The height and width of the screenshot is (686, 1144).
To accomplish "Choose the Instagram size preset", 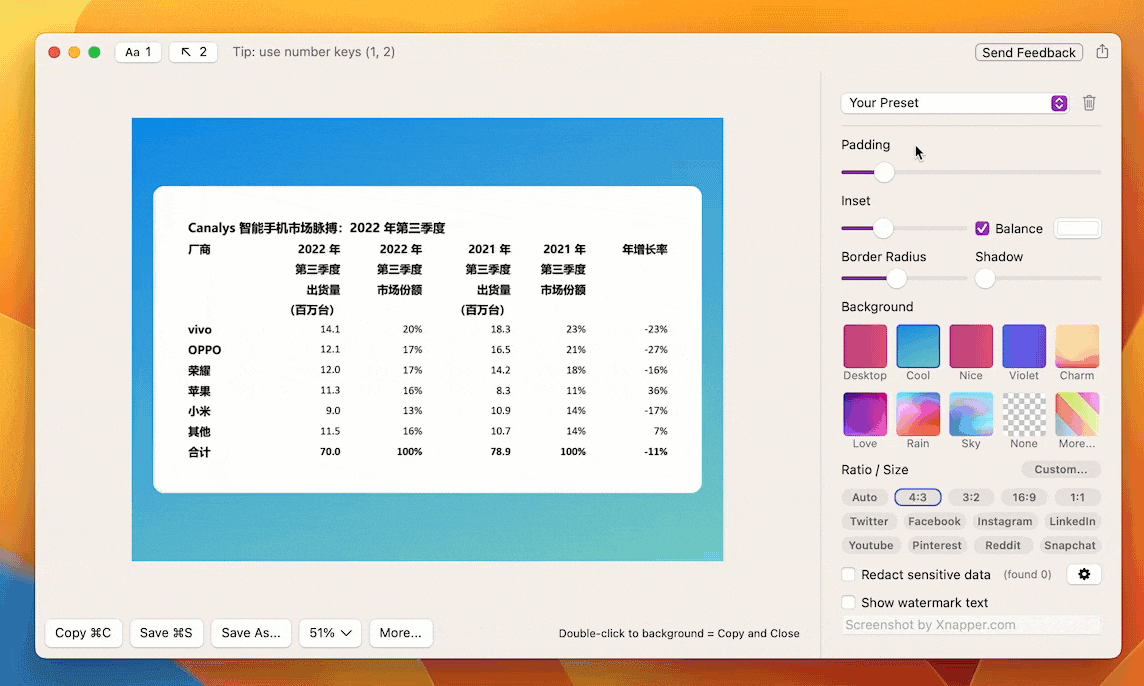I will [1005, 521].
